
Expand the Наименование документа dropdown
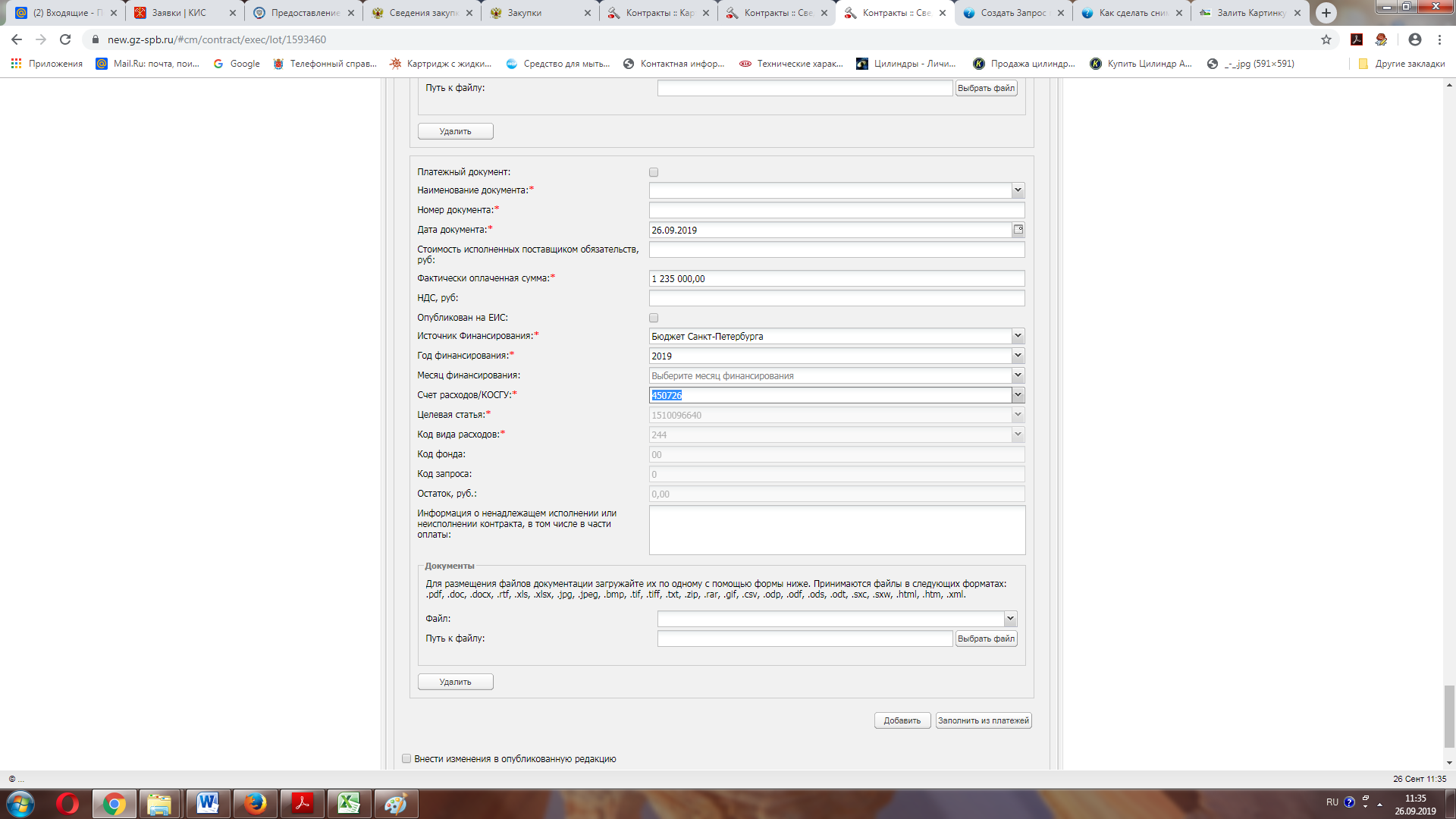tap(1018, 190)
